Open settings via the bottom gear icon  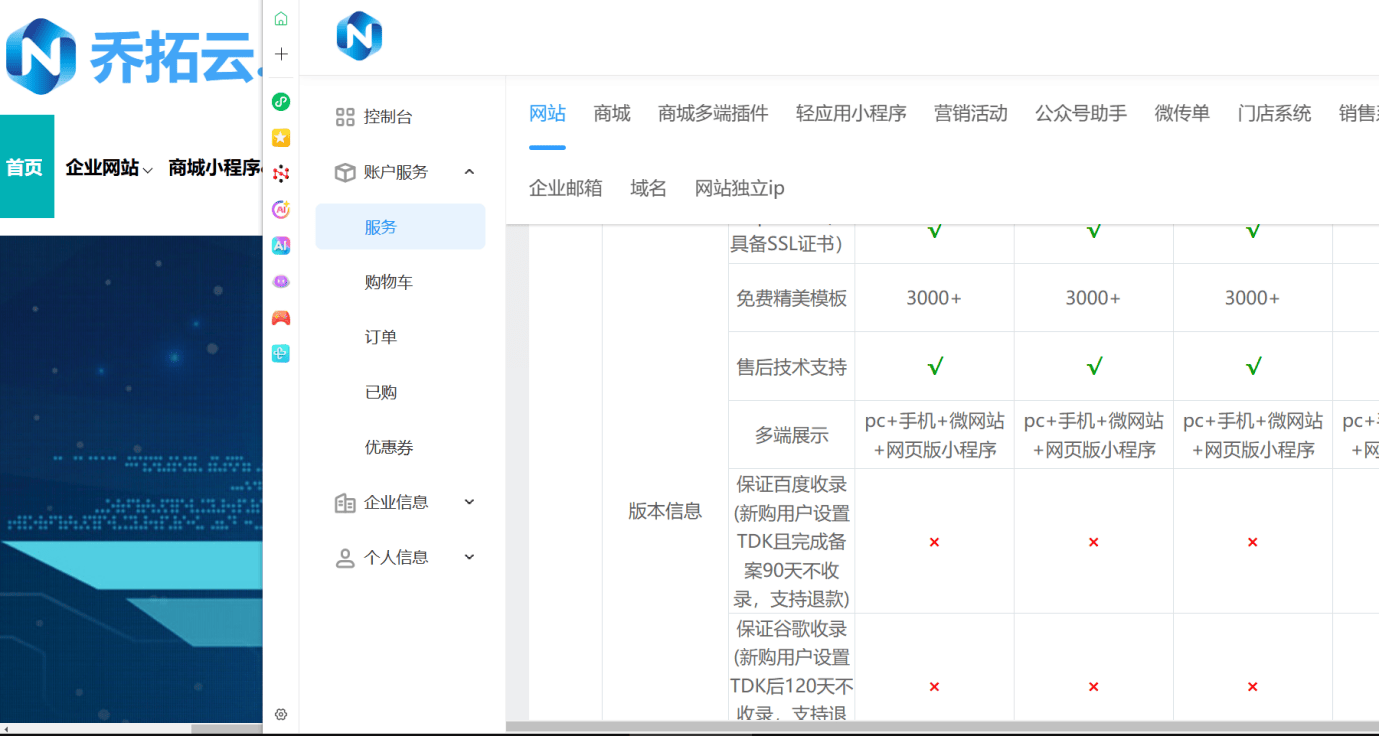tap(281, 714)
